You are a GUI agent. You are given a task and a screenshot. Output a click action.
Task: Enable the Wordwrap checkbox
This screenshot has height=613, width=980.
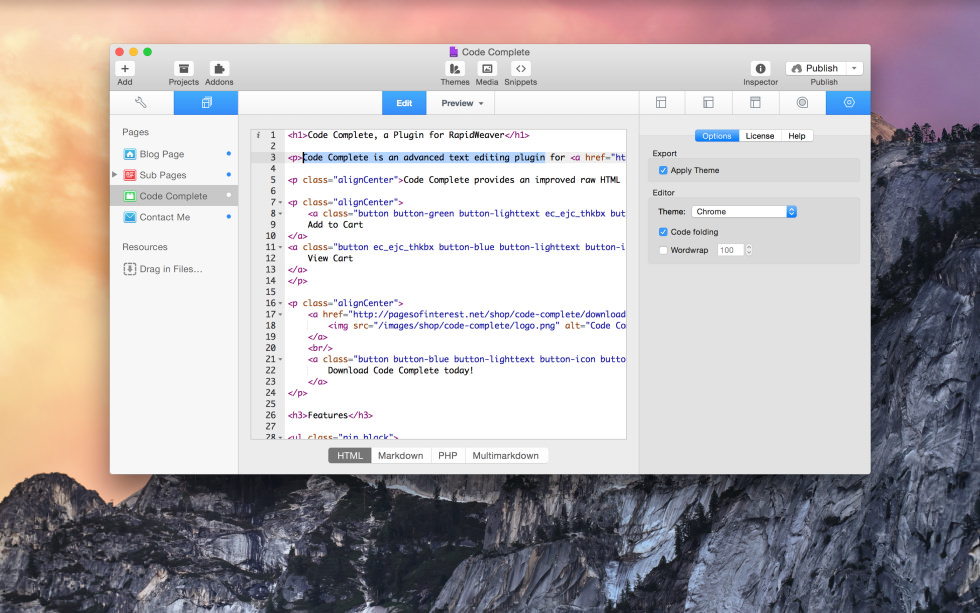663,250
